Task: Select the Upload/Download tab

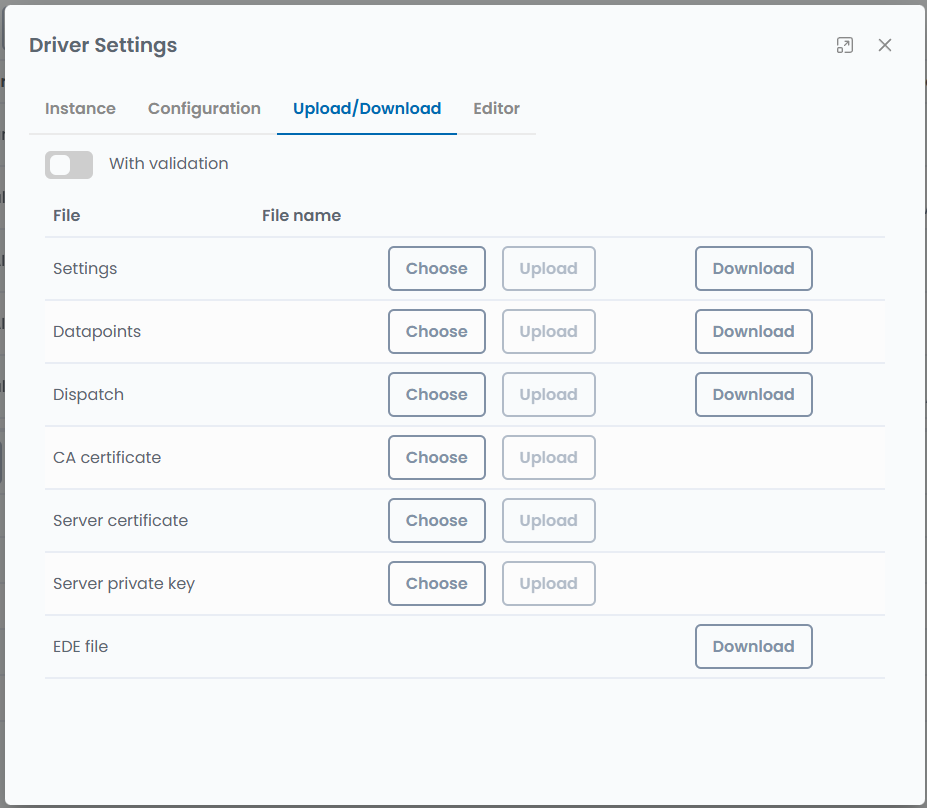Action: (x=367, y=109)
